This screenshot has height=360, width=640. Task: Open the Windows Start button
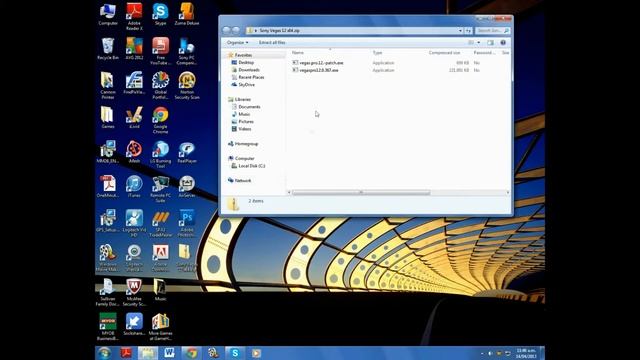click(x=104, y=353)
